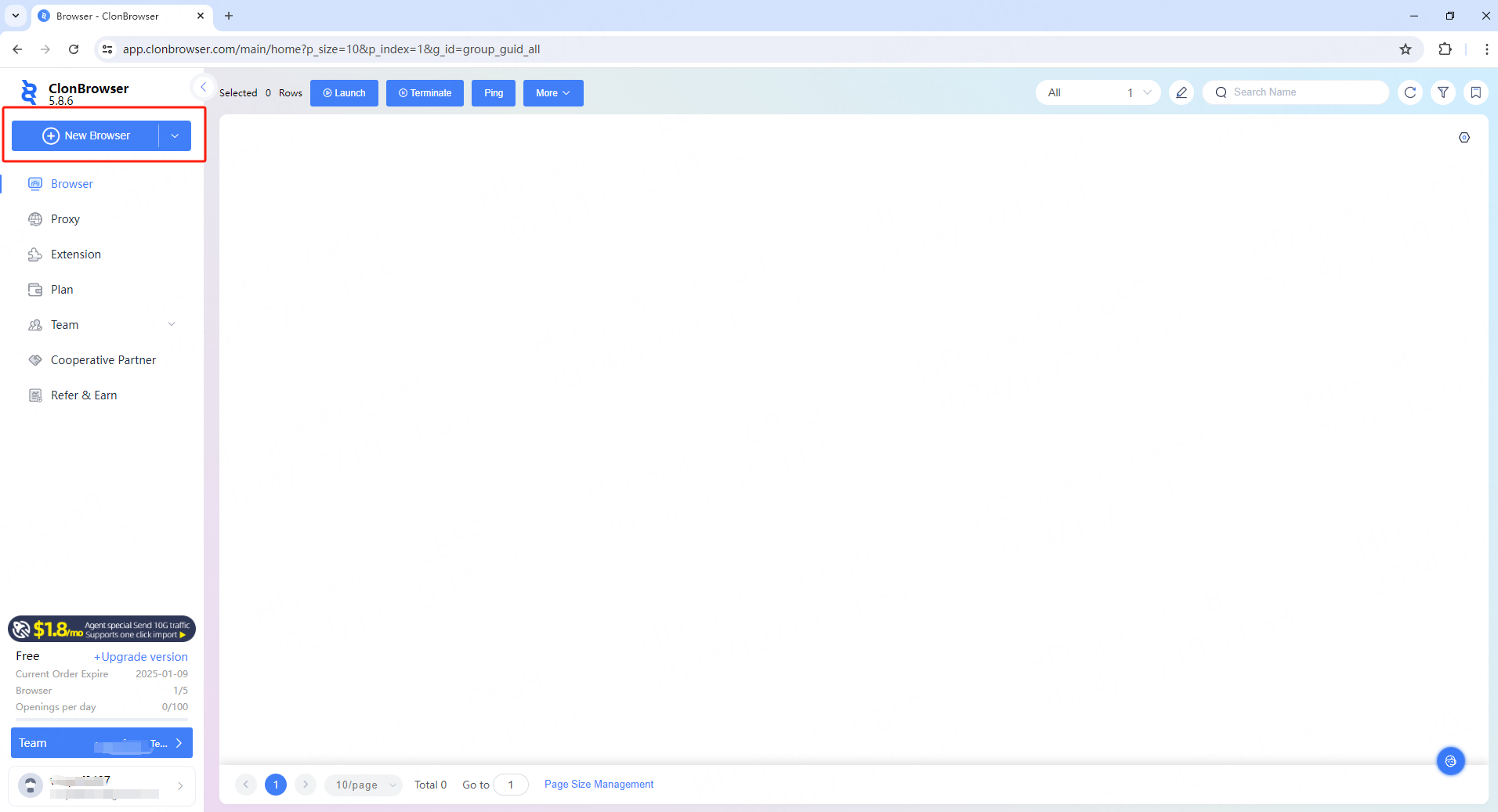This screenshot has width=1498, height=812.
Task: Open the All group selector dropdown
Action: (x=1097, y=92)
